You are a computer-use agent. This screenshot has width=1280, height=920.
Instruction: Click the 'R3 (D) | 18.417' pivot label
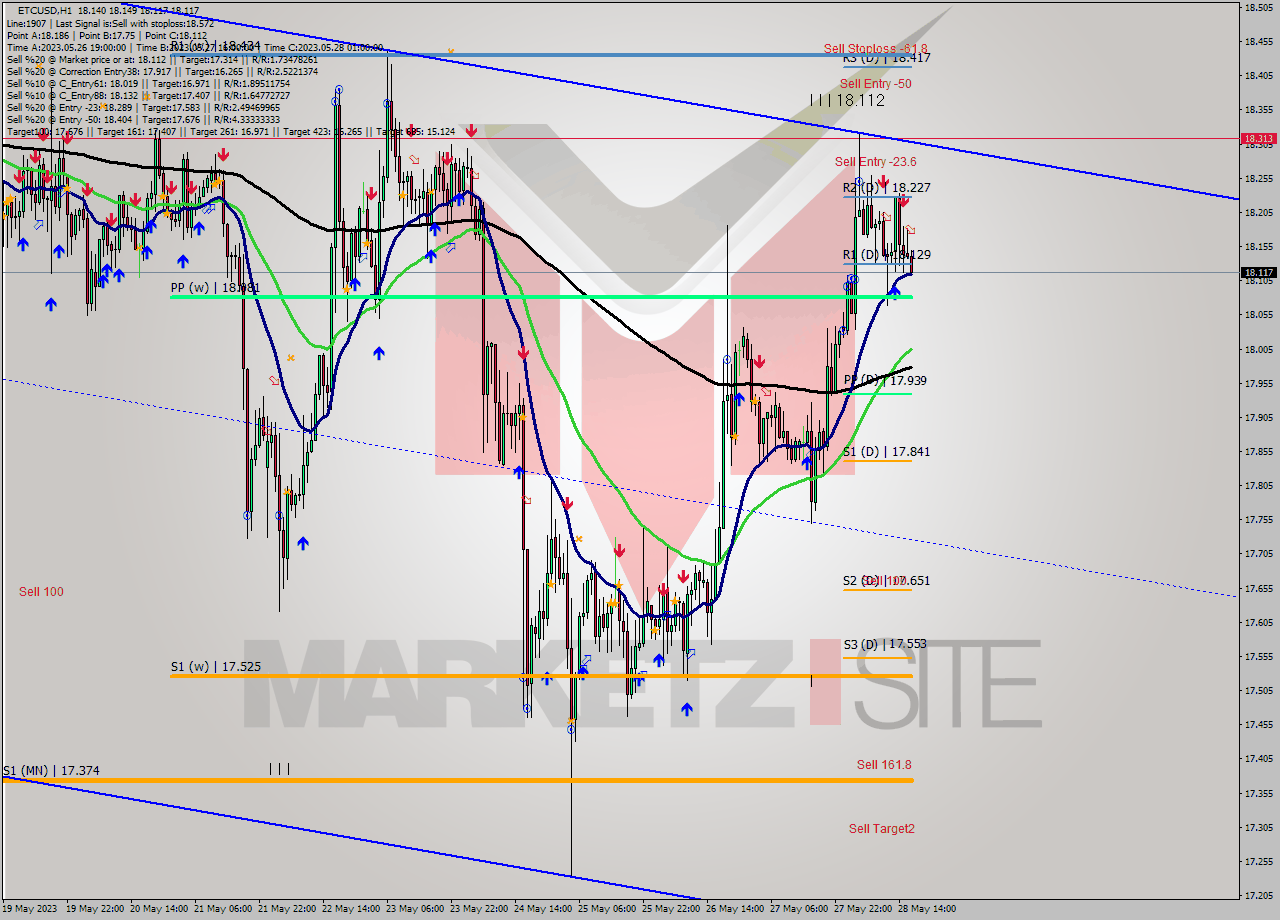(x=887, y=58)
